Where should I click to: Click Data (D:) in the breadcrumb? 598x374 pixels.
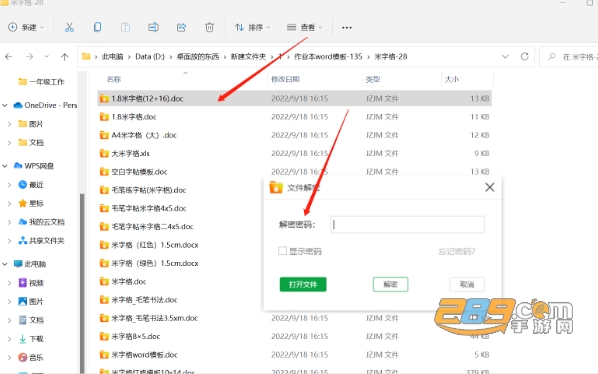click(150, 56)
